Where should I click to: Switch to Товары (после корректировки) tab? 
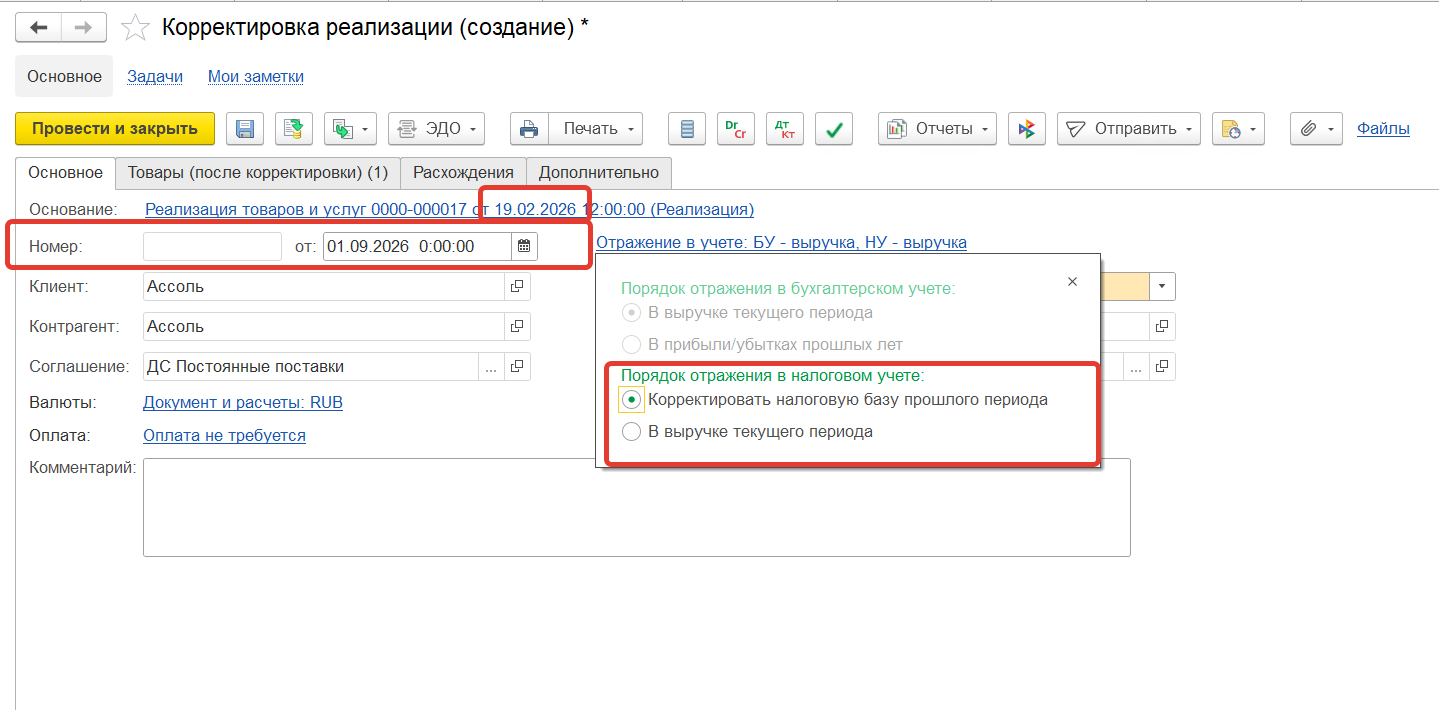tap(258, 173)
